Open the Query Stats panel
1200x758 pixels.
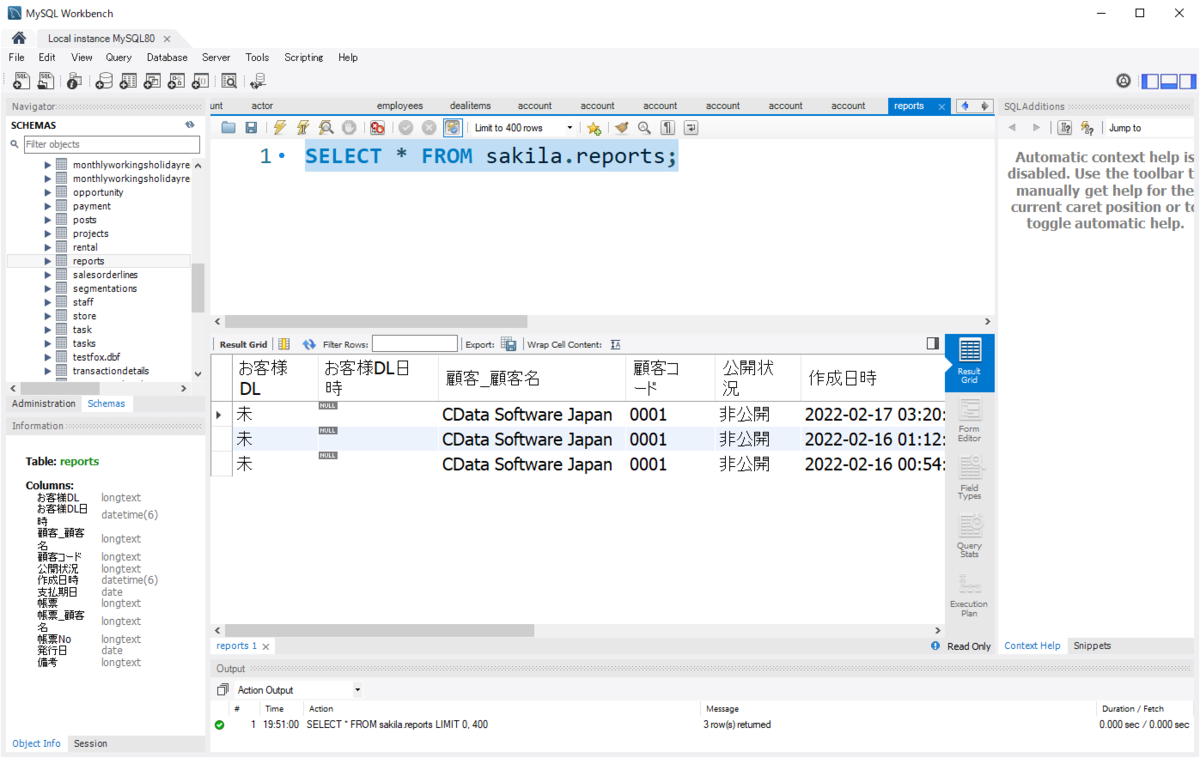969,535
